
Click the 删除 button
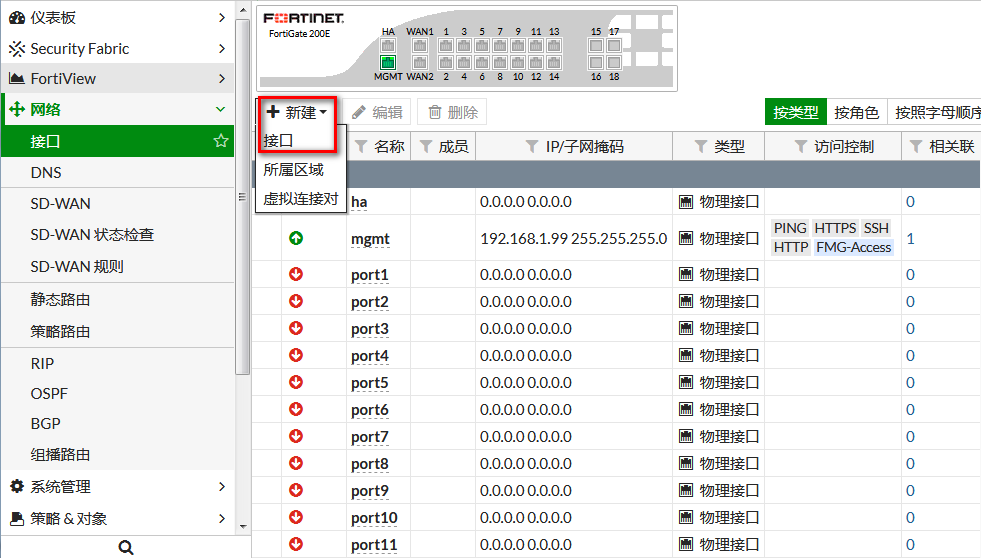[x=452, y=112]
